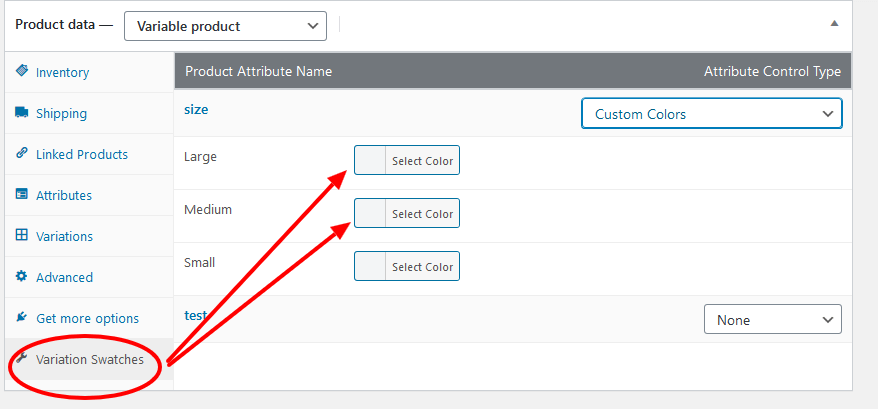The image size is (878, 409).
Task: Click the Linked Products link icon
Action: pos(21,154)
